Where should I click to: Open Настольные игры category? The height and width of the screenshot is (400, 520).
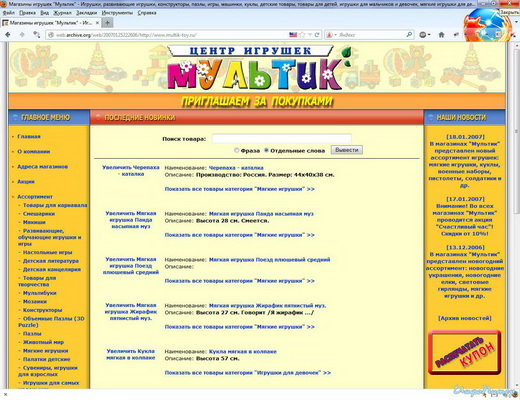pyautogui.click(x=47, y=252)
